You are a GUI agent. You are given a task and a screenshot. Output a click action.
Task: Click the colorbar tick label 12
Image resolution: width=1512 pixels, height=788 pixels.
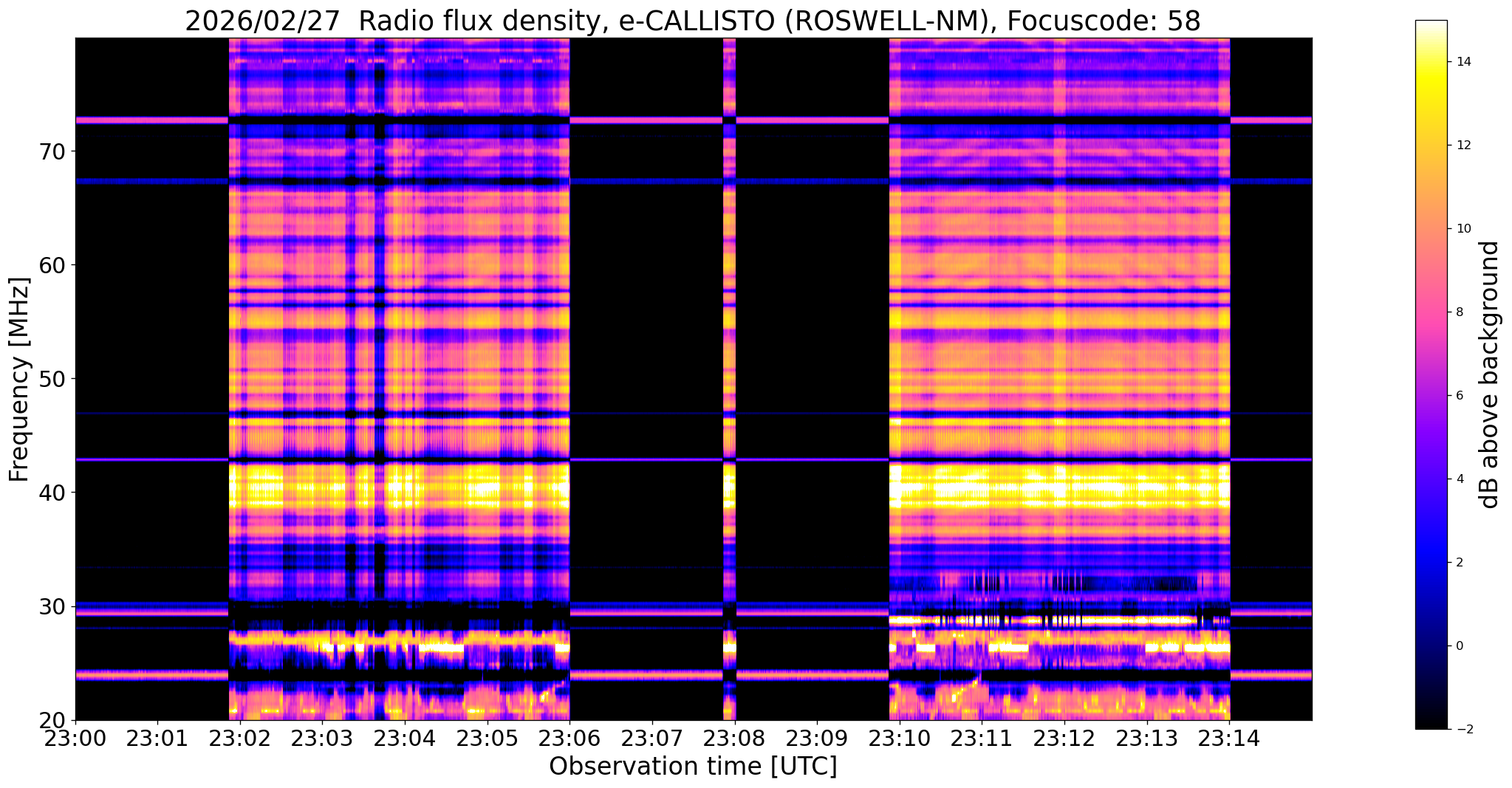point(1463,145)
